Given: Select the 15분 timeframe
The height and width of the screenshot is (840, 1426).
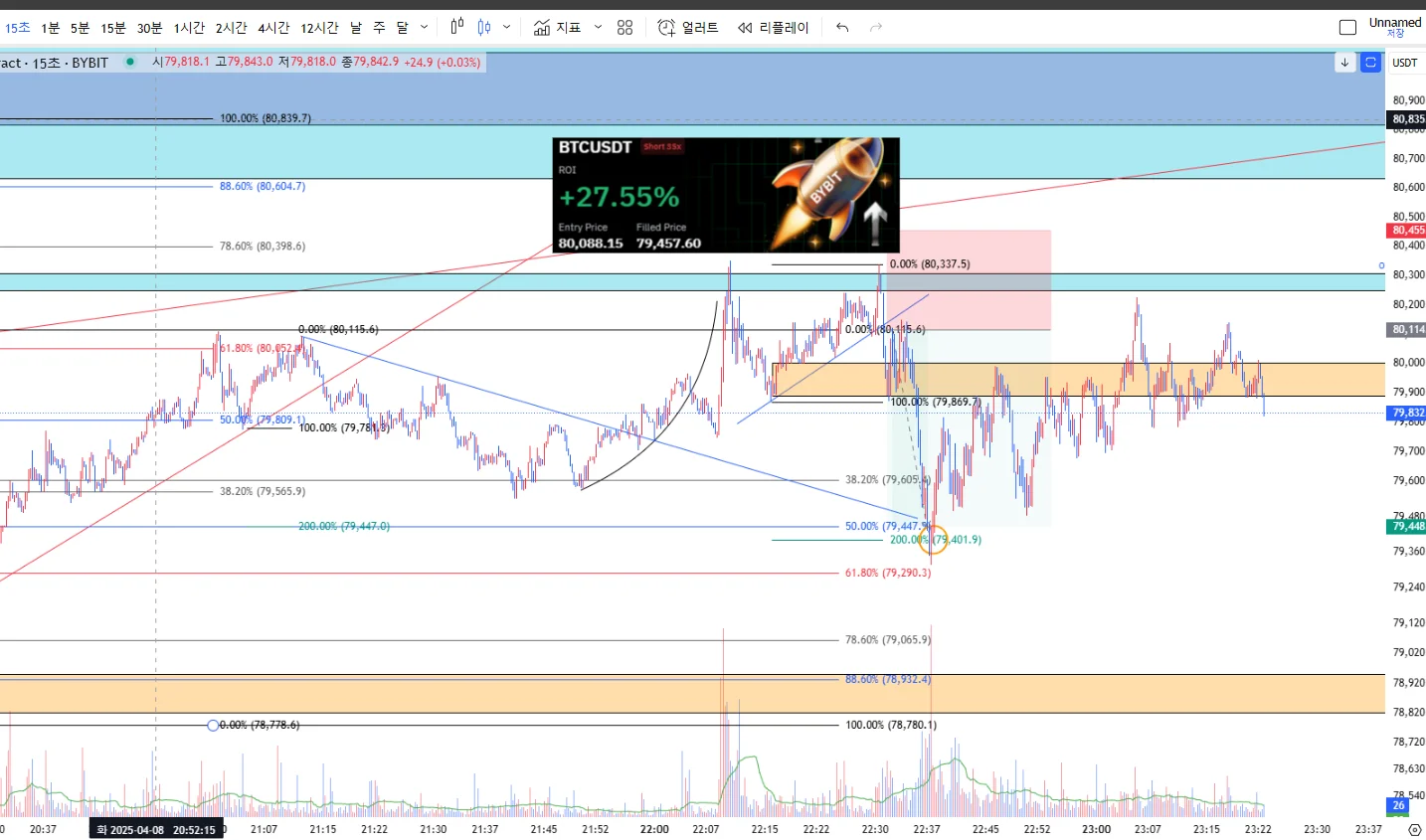Looking at the screenshot, I should (x=113, y=28).
